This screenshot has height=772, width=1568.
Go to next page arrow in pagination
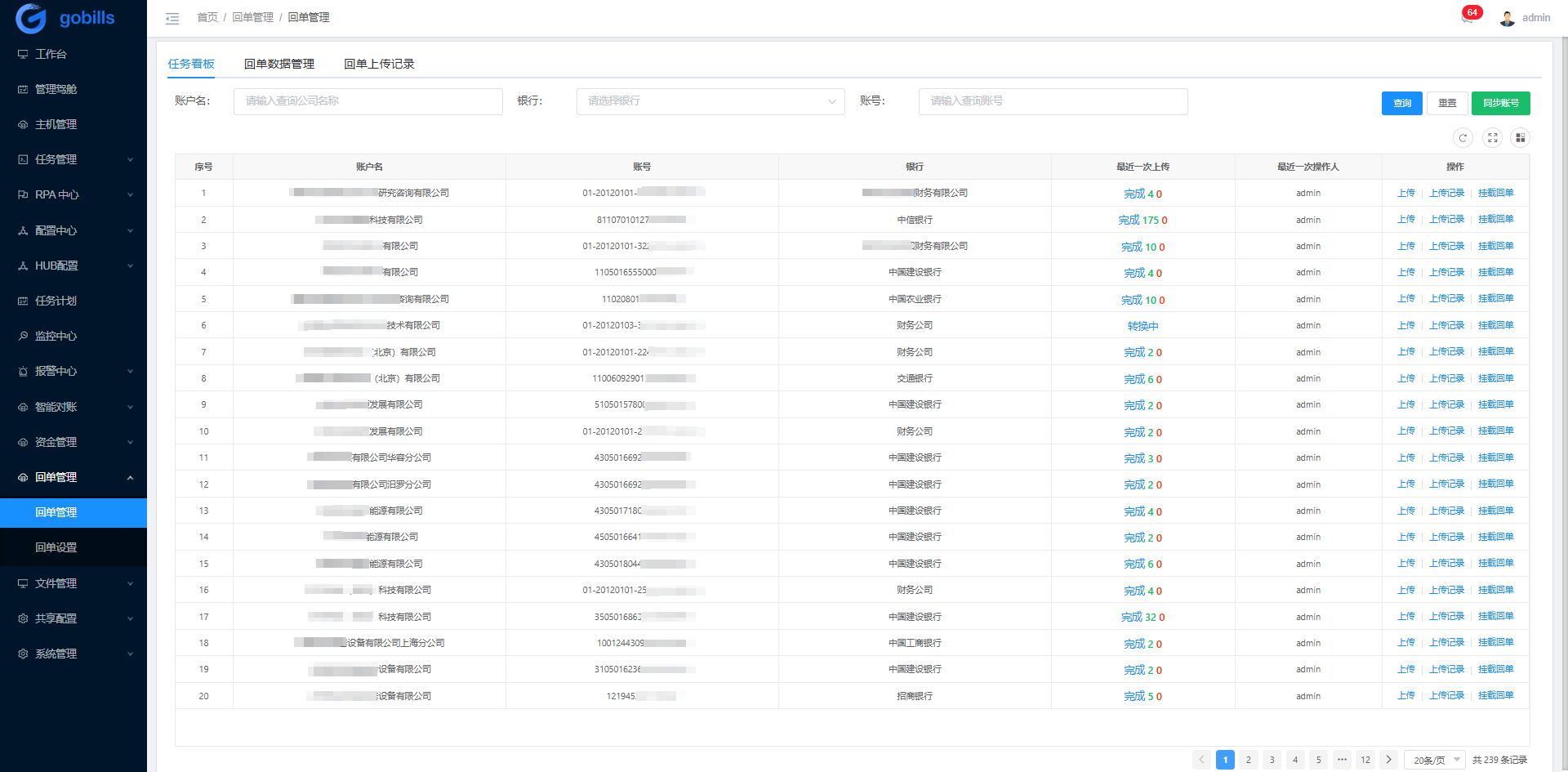coord(1388,760)
